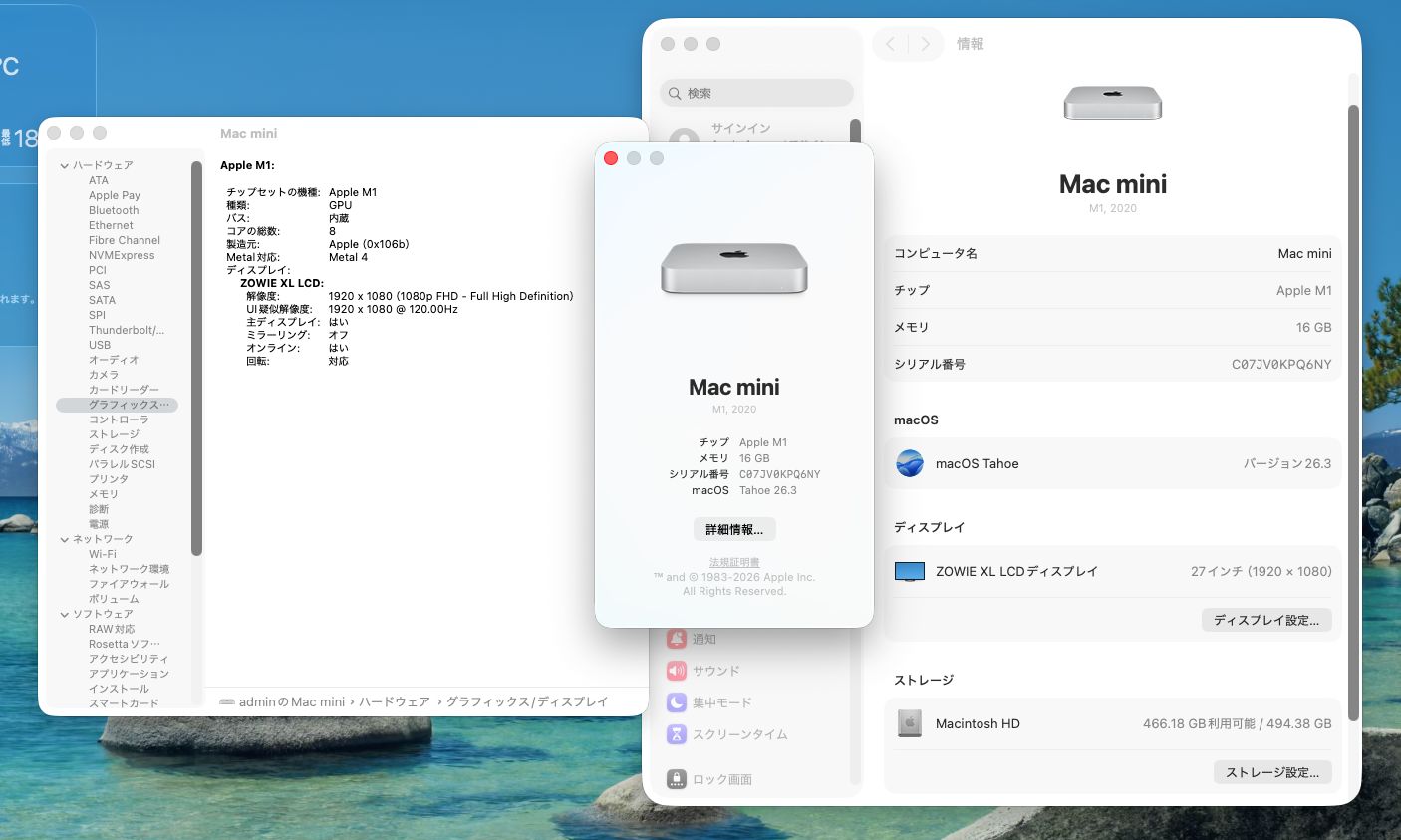
Task: Select ストレージ in System Information sidebar
Action: coord(114,434)
